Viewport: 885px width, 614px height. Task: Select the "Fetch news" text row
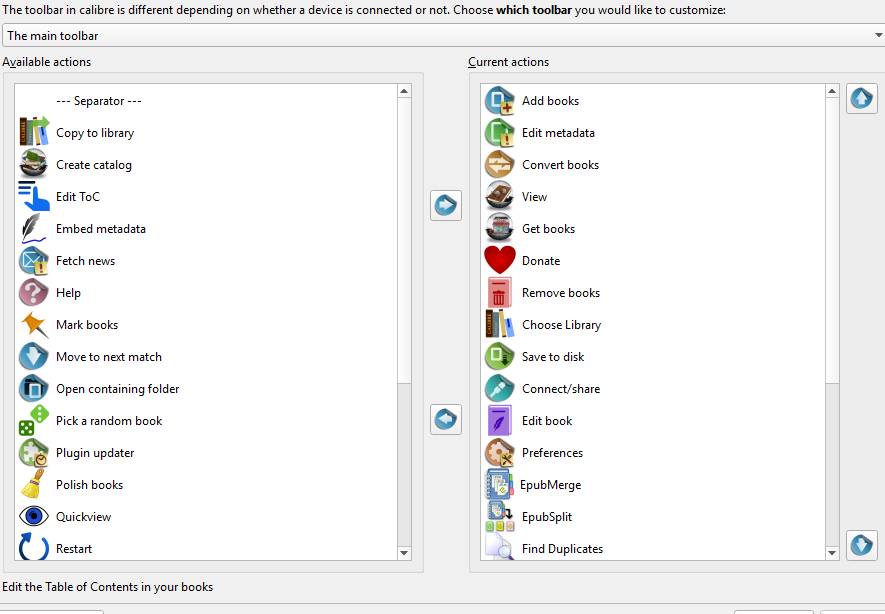click(x=85, y=261)
